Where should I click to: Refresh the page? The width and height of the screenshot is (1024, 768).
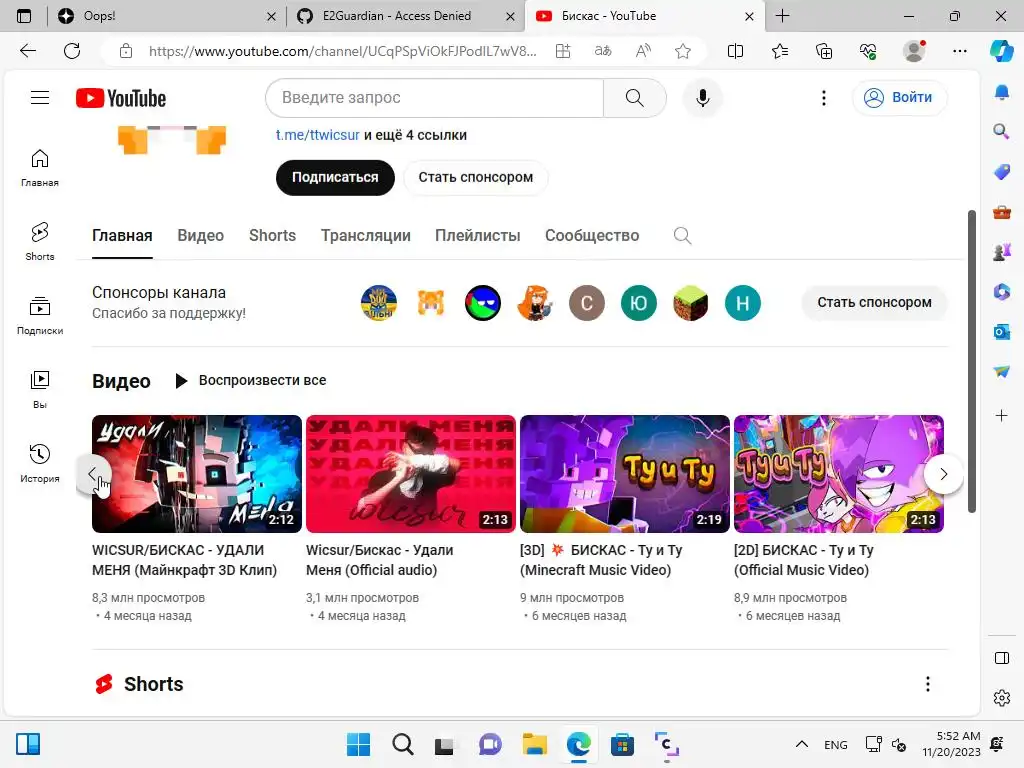(x=72, y=51)
